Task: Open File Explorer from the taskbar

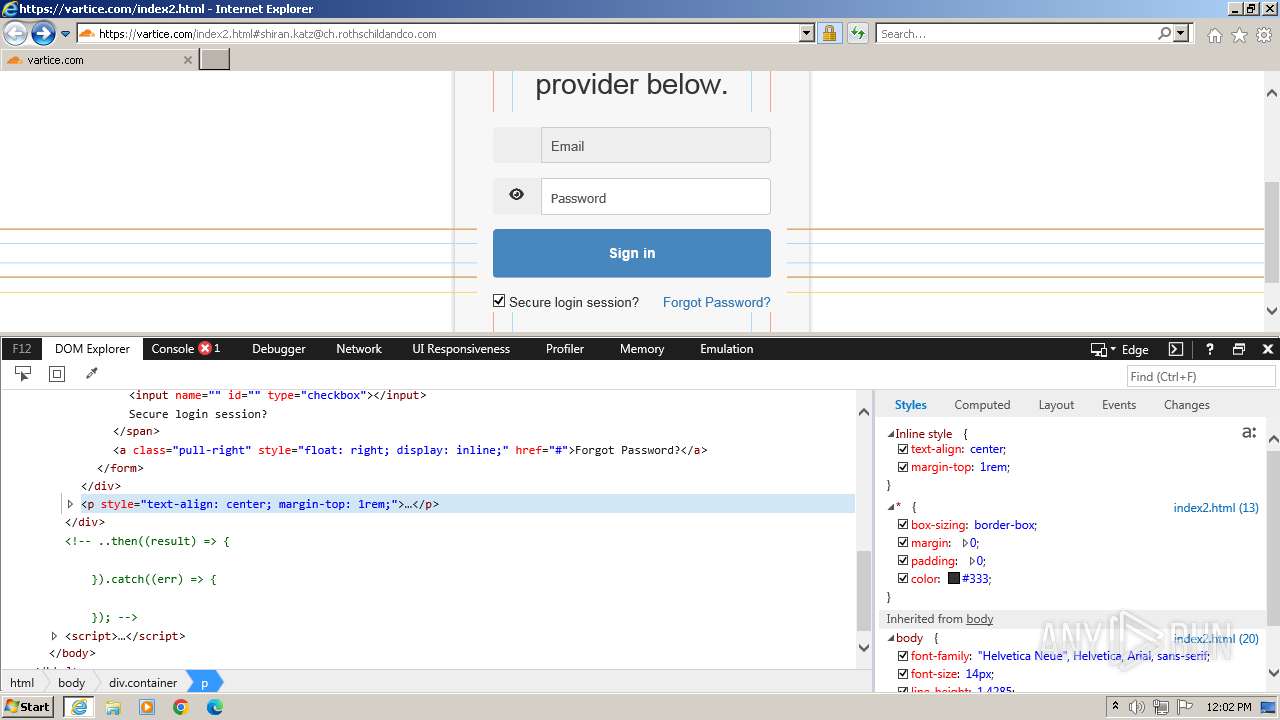Action: tap(113, 707)
